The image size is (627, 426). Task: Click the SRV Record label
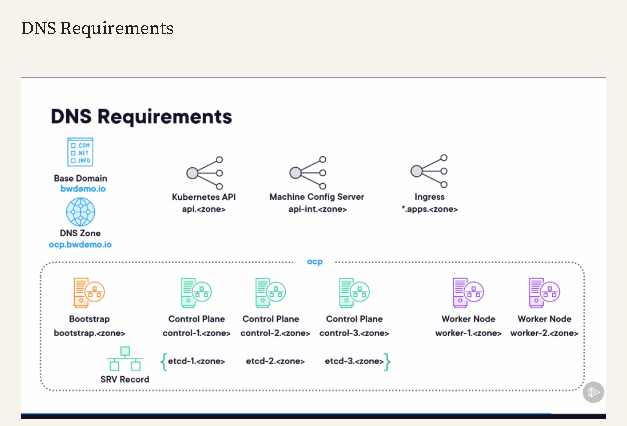click(x=125, y=379)
